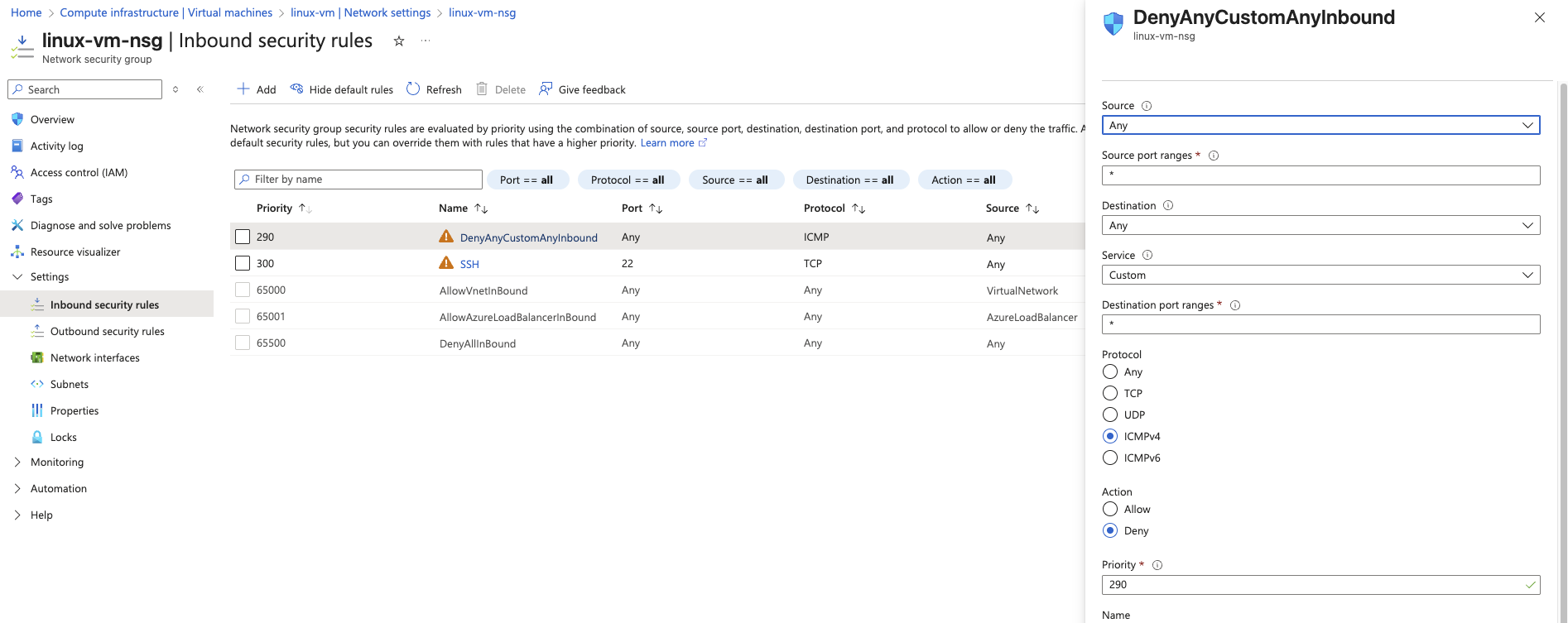
Task: Click the Priority field showing 290
Action: pyautogui.click(x=1320, y=584)
